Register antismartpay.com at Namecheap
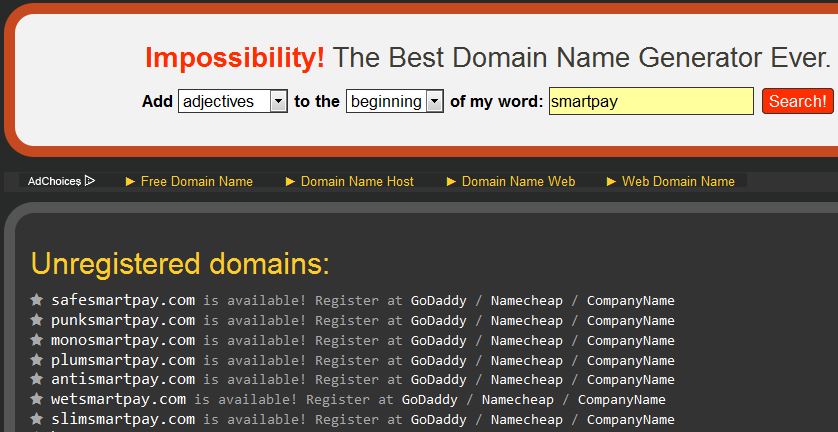 [526, 380]
